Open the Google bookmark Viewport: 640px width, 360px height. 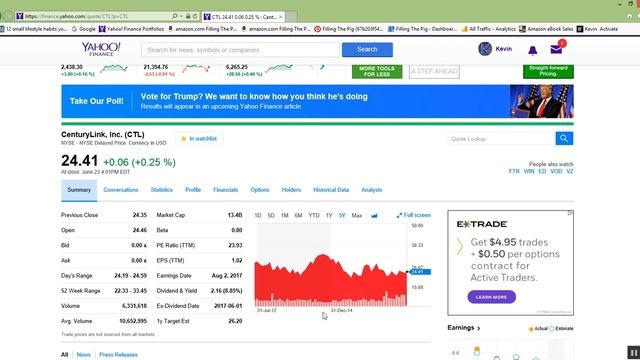tap(84, 29)
